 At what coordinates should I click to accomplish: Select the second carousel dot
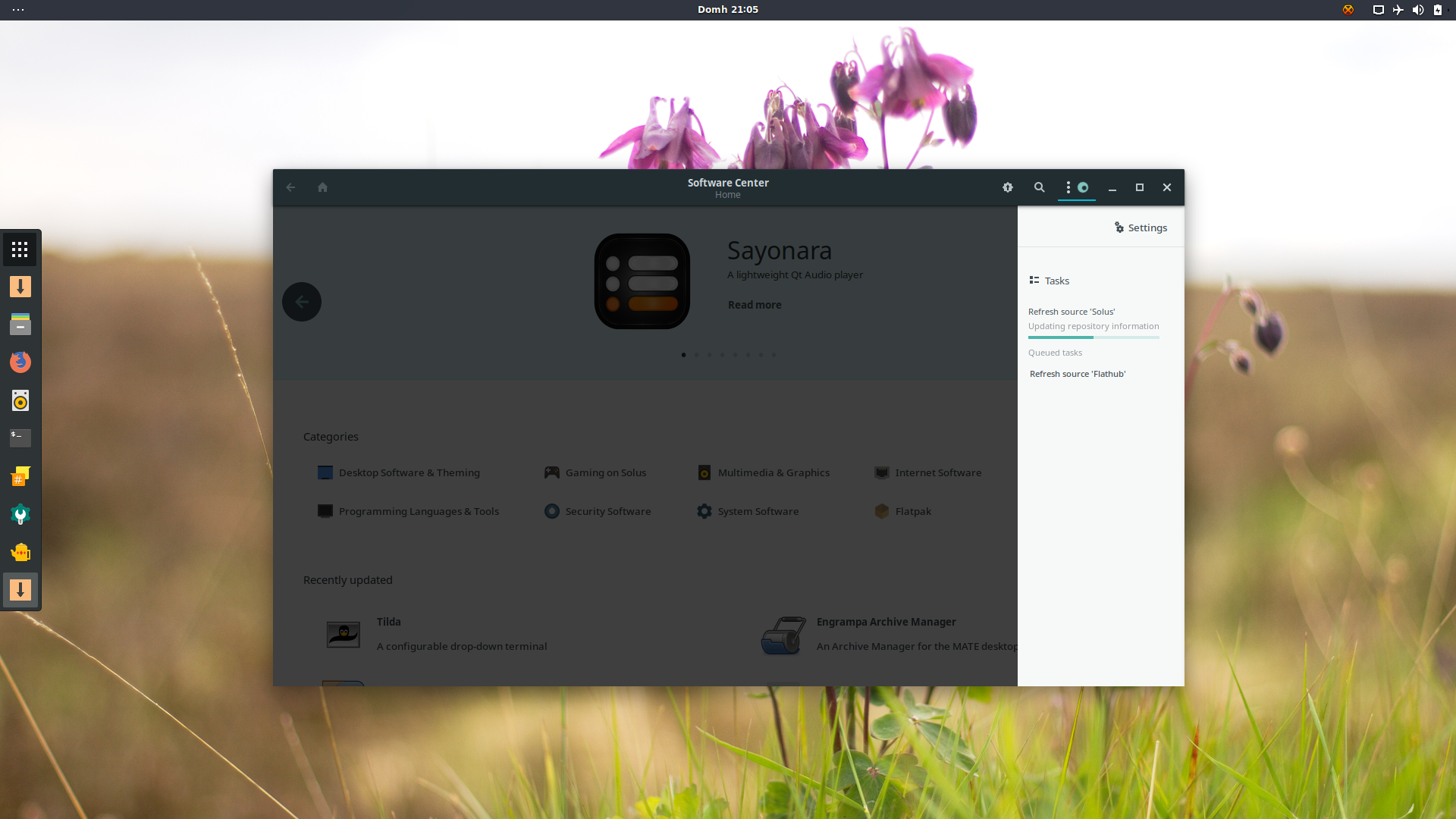pos(696,355)
